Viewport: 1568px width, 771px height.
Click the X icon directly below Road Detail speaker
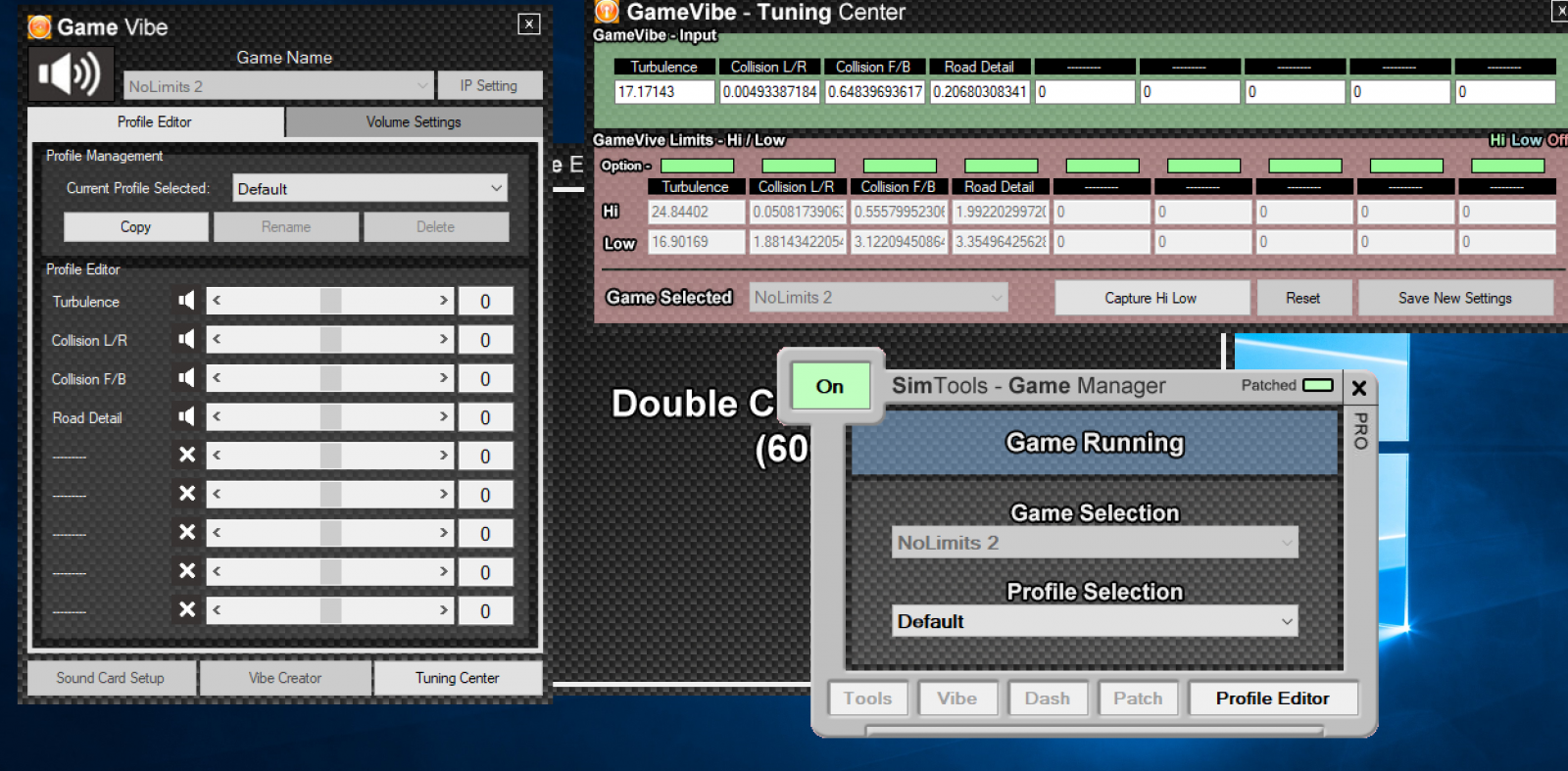[x=187, y=455]
